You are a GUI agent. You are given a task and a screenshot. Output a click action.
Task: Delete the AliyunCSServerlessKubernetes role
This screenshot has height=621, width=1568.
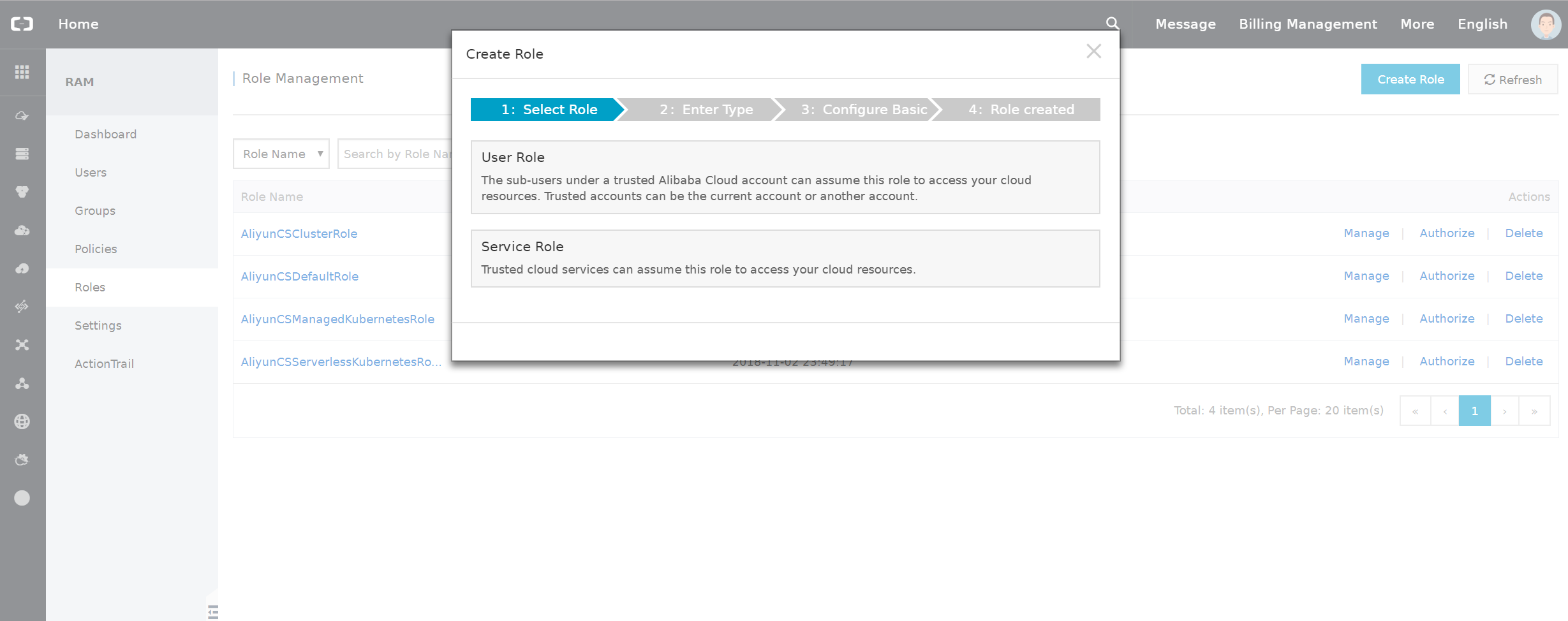1524,362
